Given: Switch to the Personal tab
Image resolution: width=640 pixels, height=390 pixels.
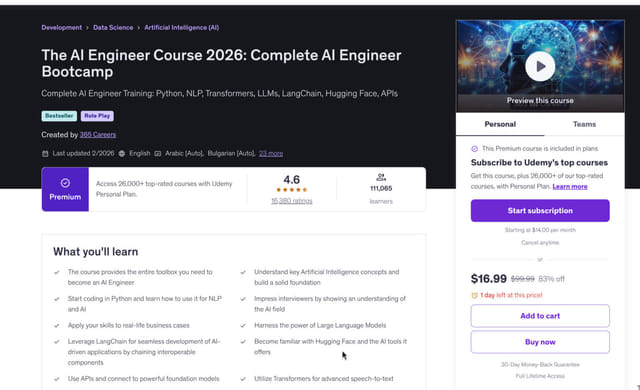Looking at the screenshot, I should (x=500, y=124).
